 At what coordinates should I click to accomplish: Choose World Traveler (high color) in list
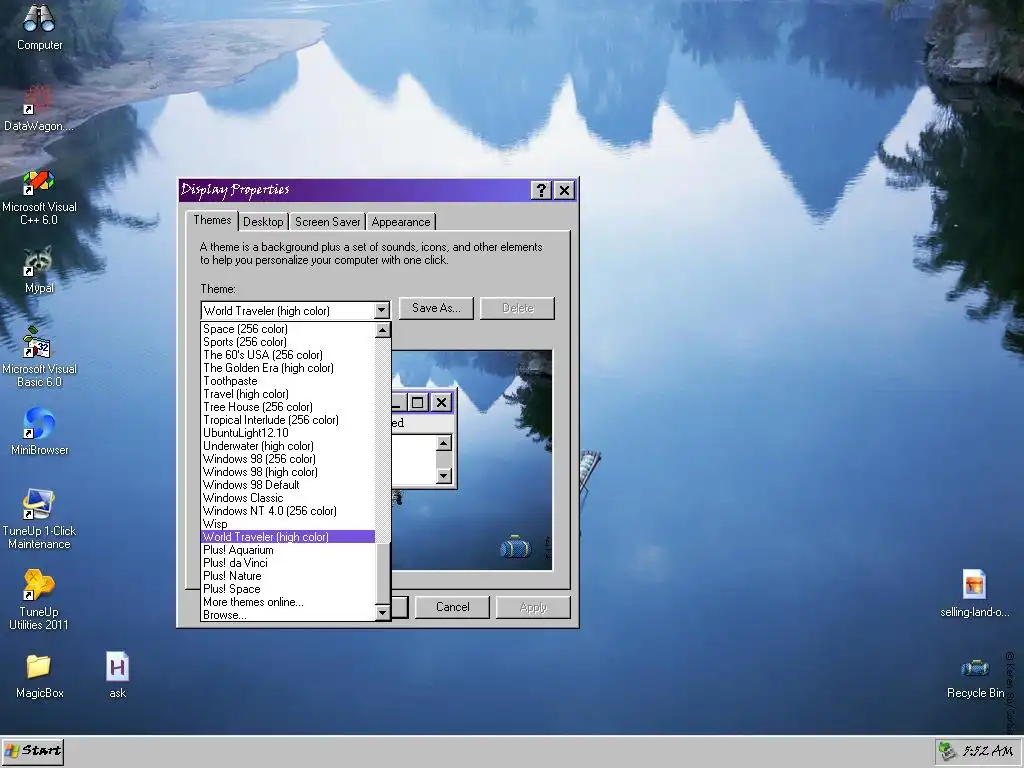coord(288,537)
